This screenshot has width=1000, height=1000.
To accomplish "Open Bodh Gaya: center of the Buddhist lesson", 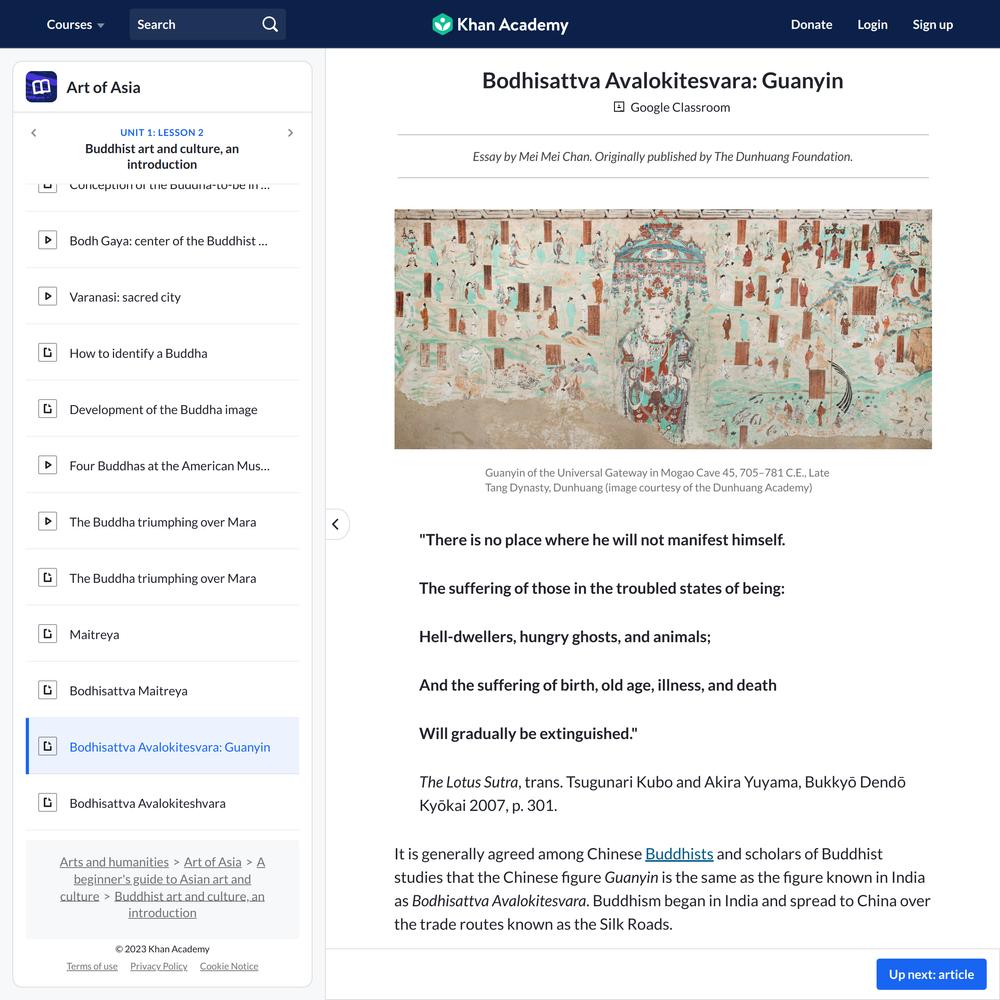I will (x=163, y=240).
